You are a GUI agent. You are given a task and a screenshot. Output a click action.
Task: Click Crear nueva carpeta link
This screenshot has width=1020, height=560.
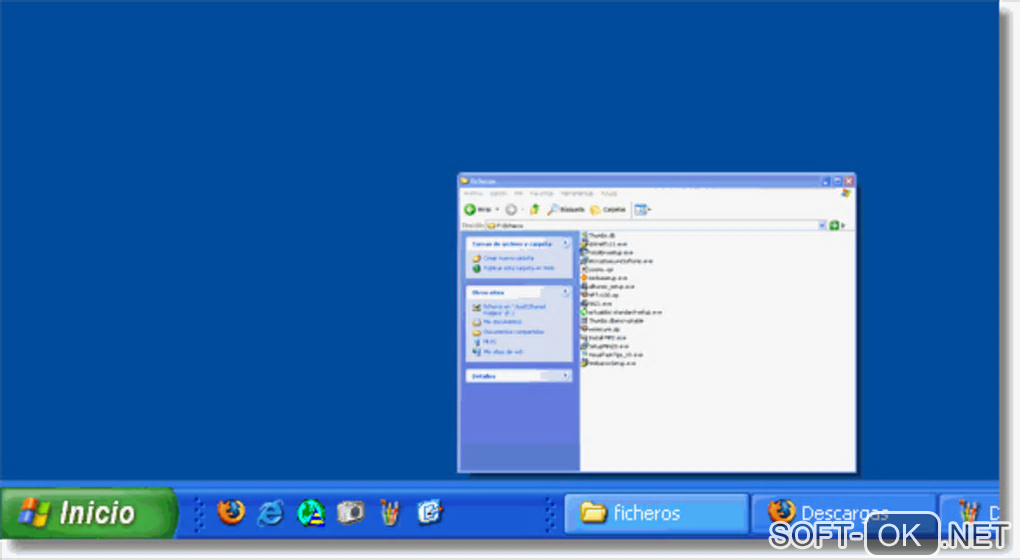508,258
